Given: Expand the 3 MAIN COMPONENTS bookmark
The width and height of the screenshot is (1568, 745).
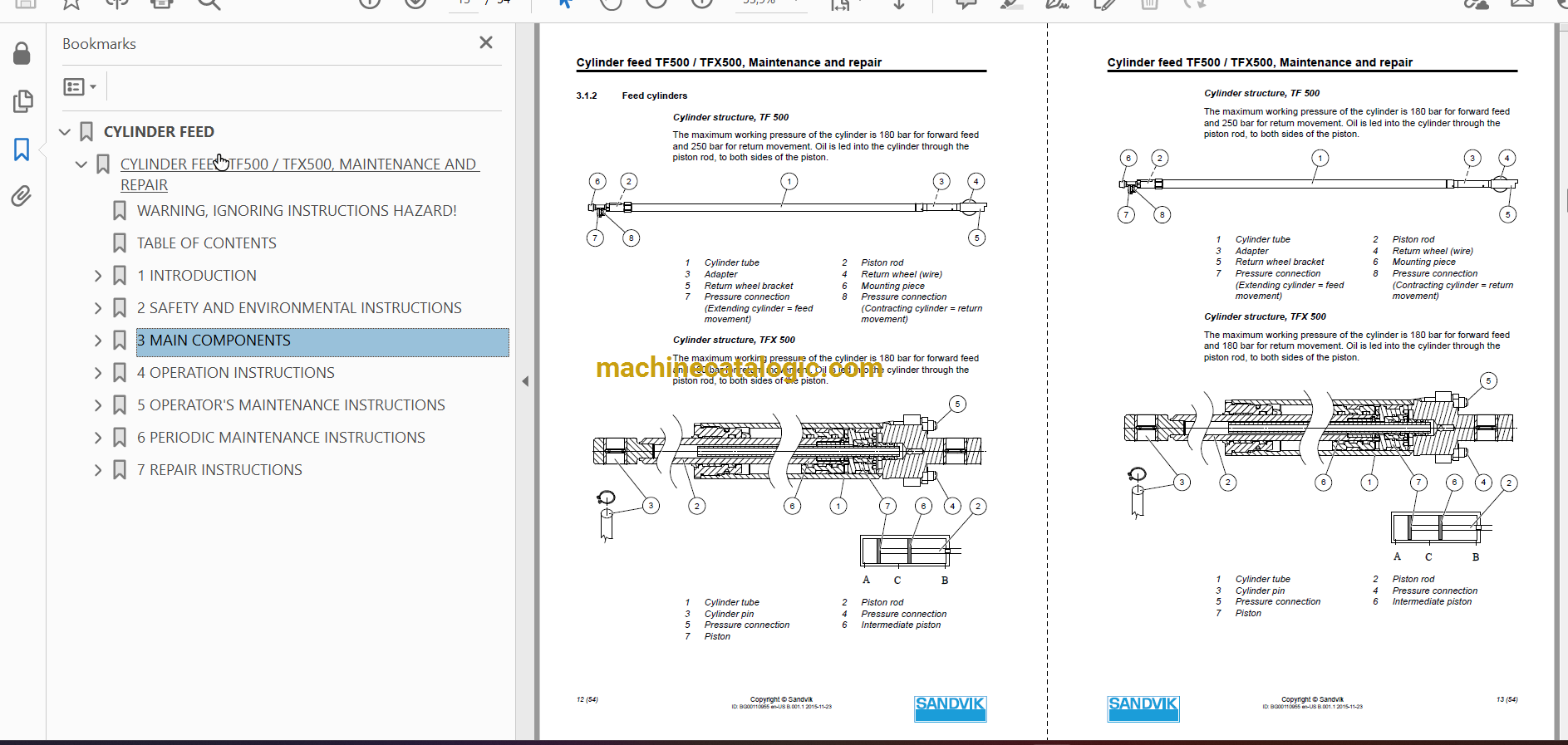Looking at the screenshot, I should coord(98,341).
